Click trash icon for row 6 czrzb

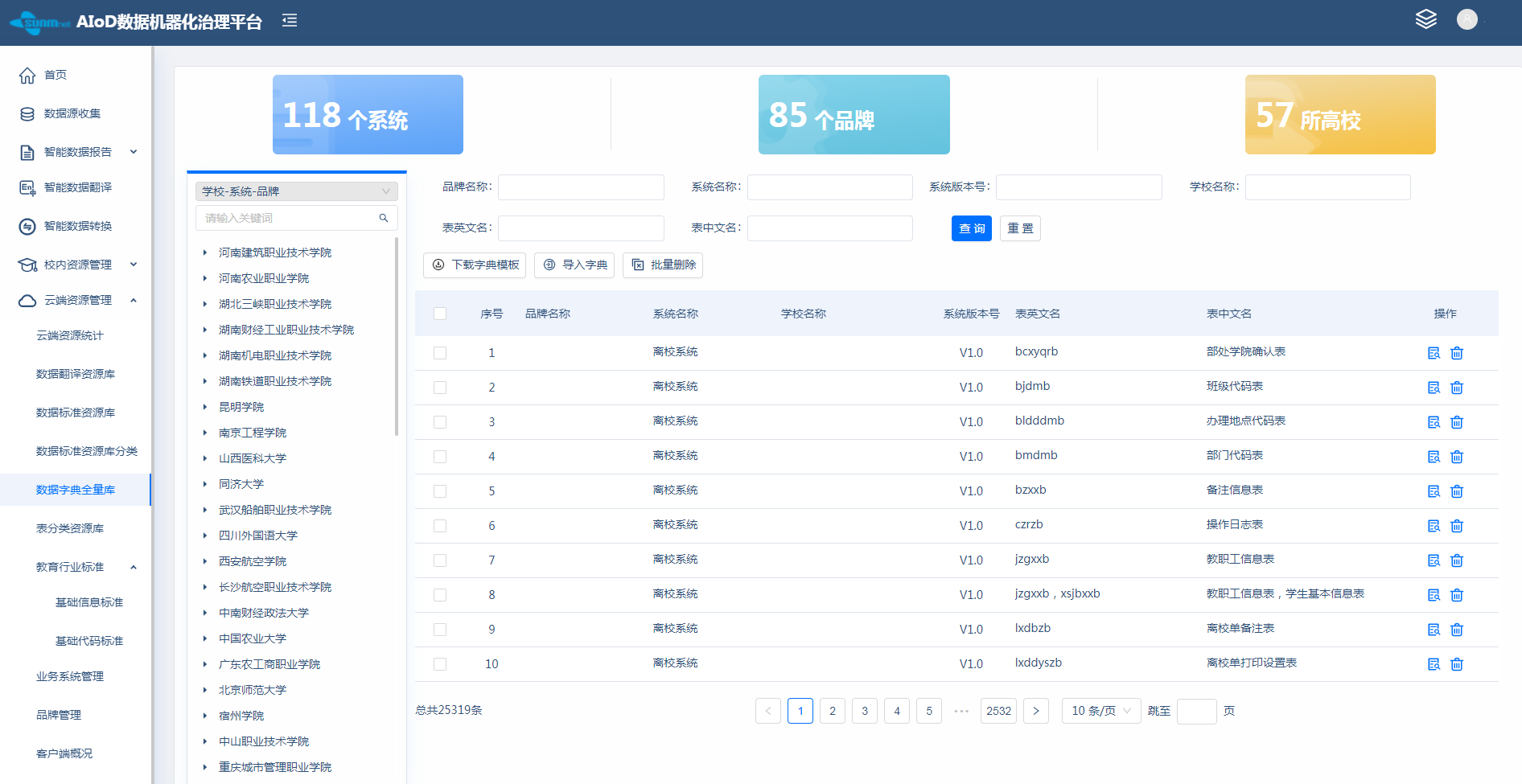pos(1456,526)
